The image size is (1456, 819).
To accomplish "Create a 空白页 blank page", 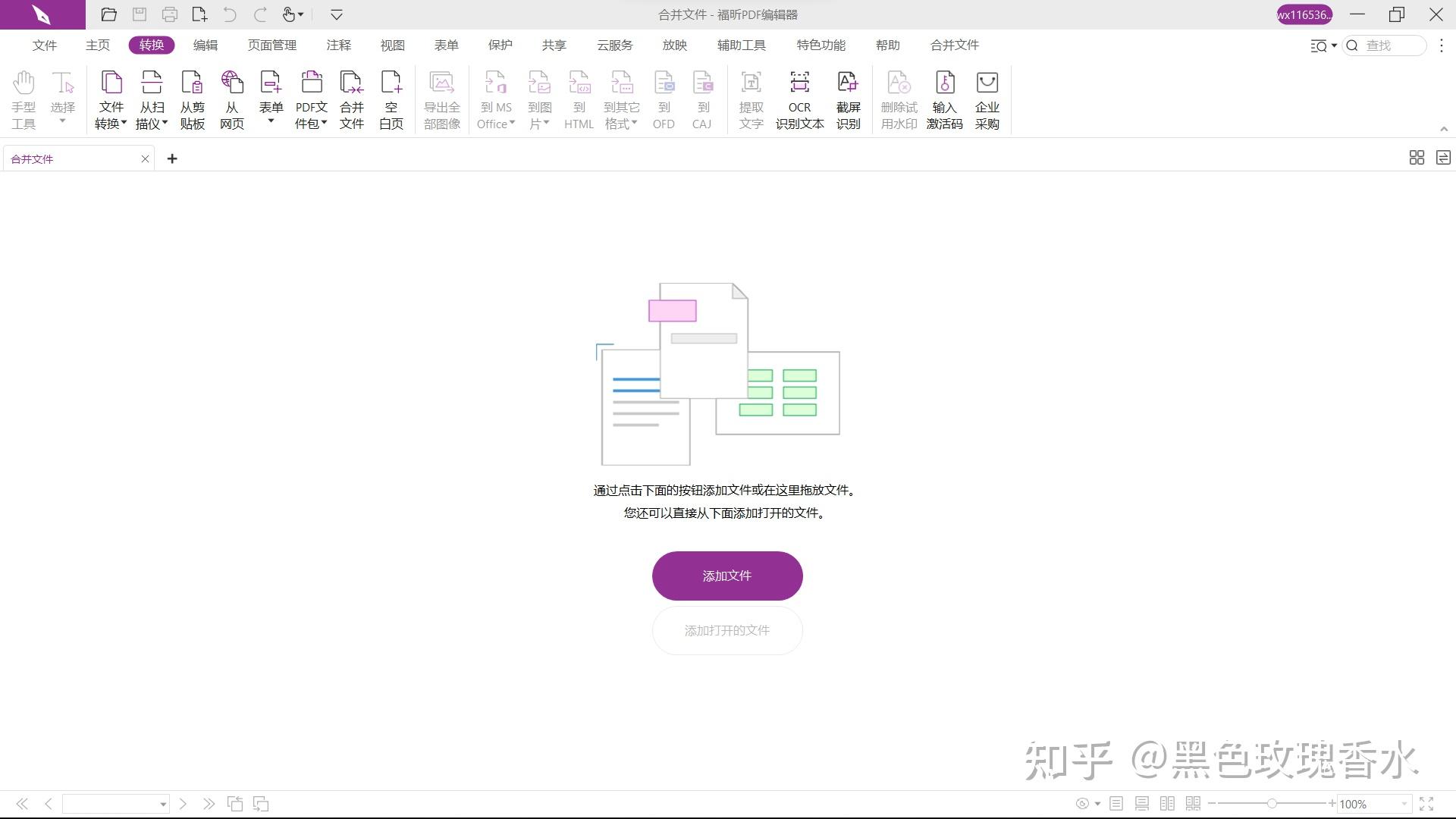I will [x=391, y=99].
